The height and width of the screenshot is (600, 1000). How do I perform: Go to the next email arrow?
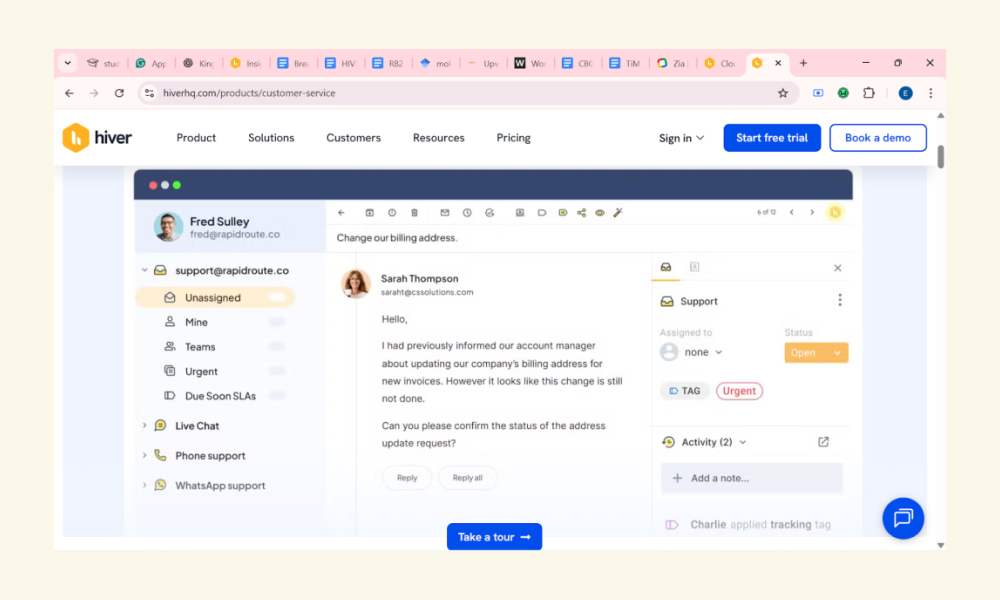(x=812, y=212)
